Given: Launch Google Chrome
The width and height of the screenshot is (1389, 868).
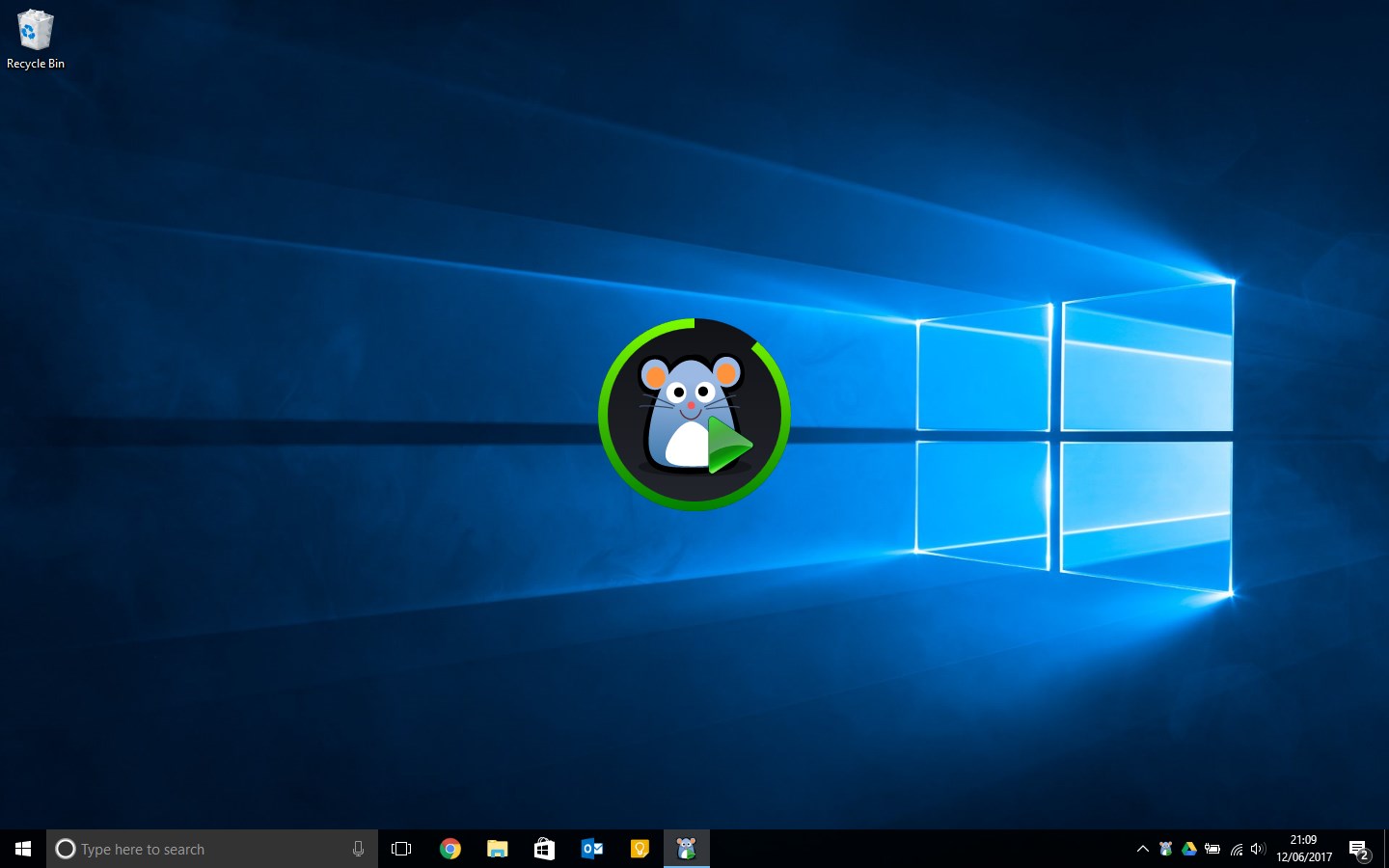Looking at the screenshot, I should [450, 849].
